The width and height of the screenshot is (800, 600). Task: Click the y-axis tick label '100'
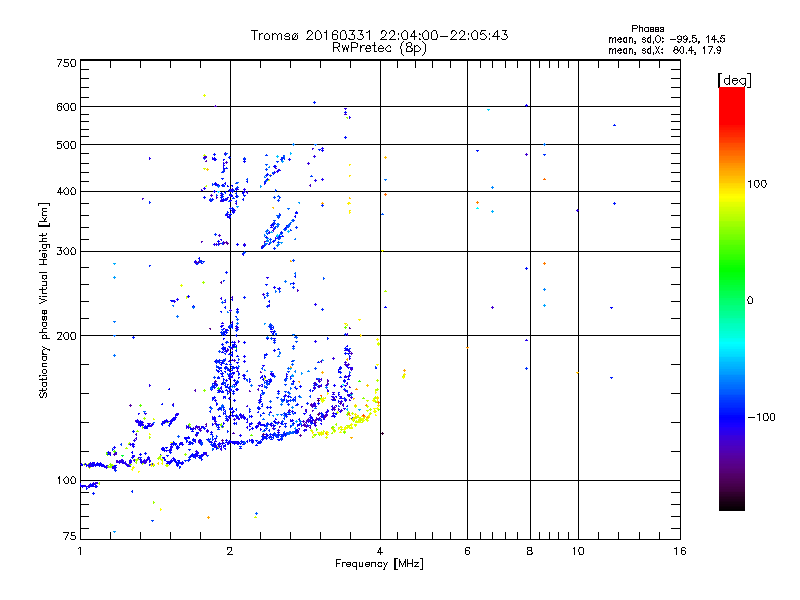tap(66, 481)
